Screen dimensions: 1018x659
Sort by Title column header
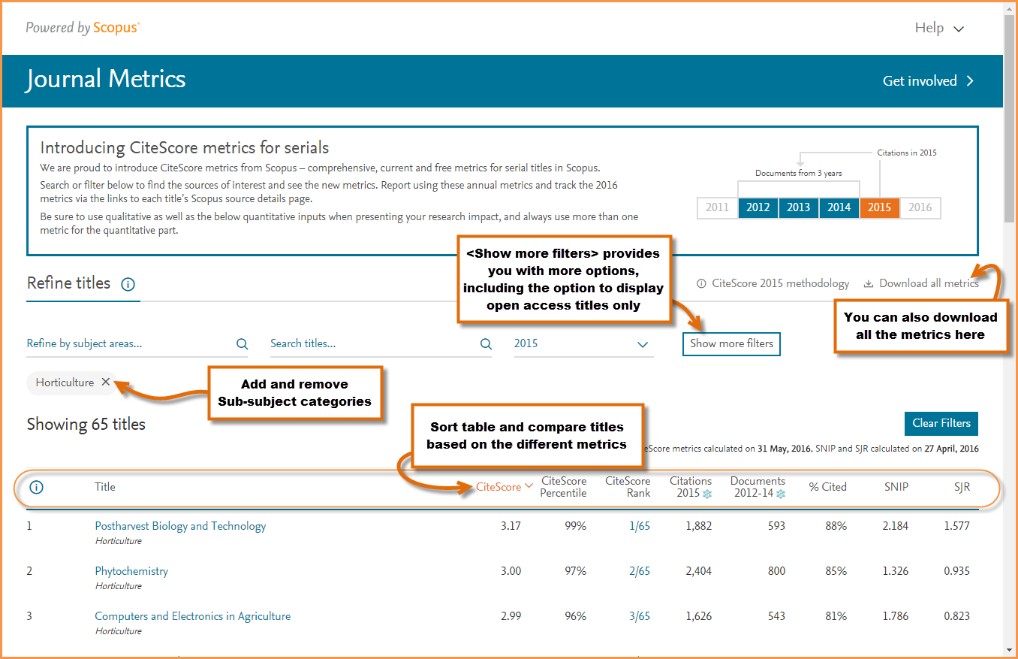[105, 487]
